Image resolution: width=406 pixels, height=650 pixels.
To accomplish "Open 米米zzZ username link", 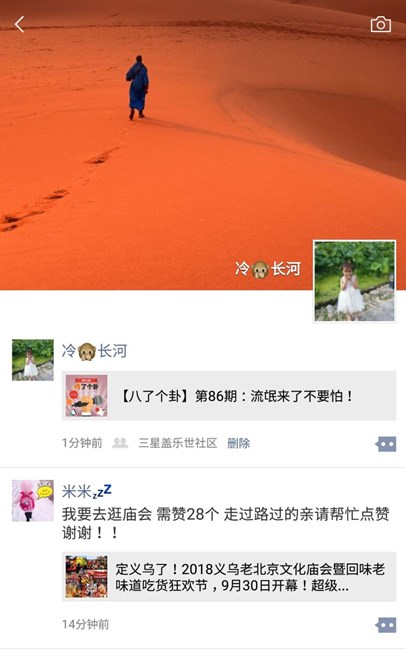I will pos(87,491).
